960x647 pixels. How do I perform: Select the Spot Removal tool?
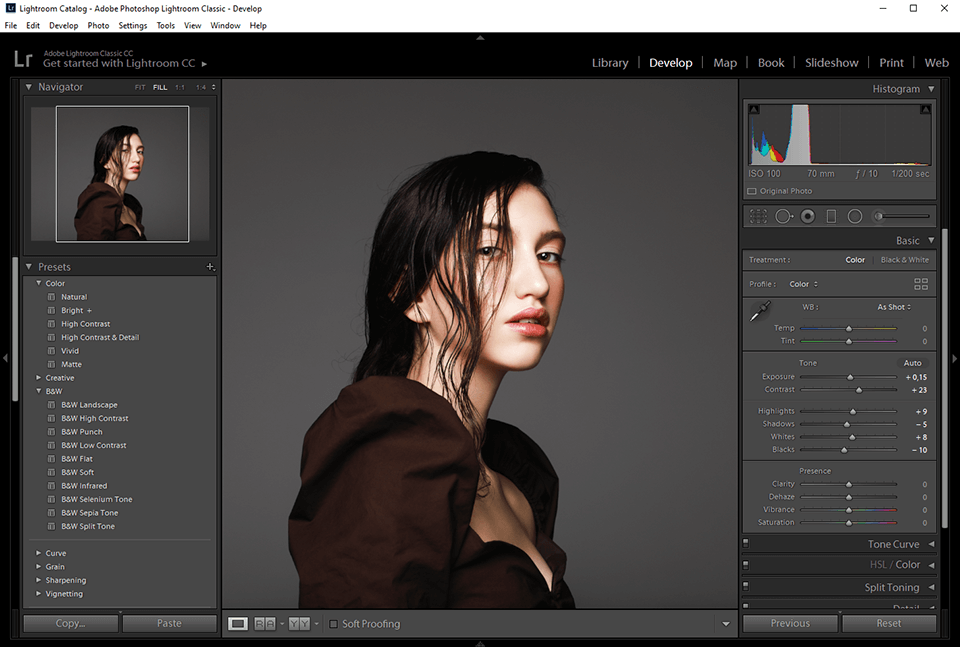[784, 215]
